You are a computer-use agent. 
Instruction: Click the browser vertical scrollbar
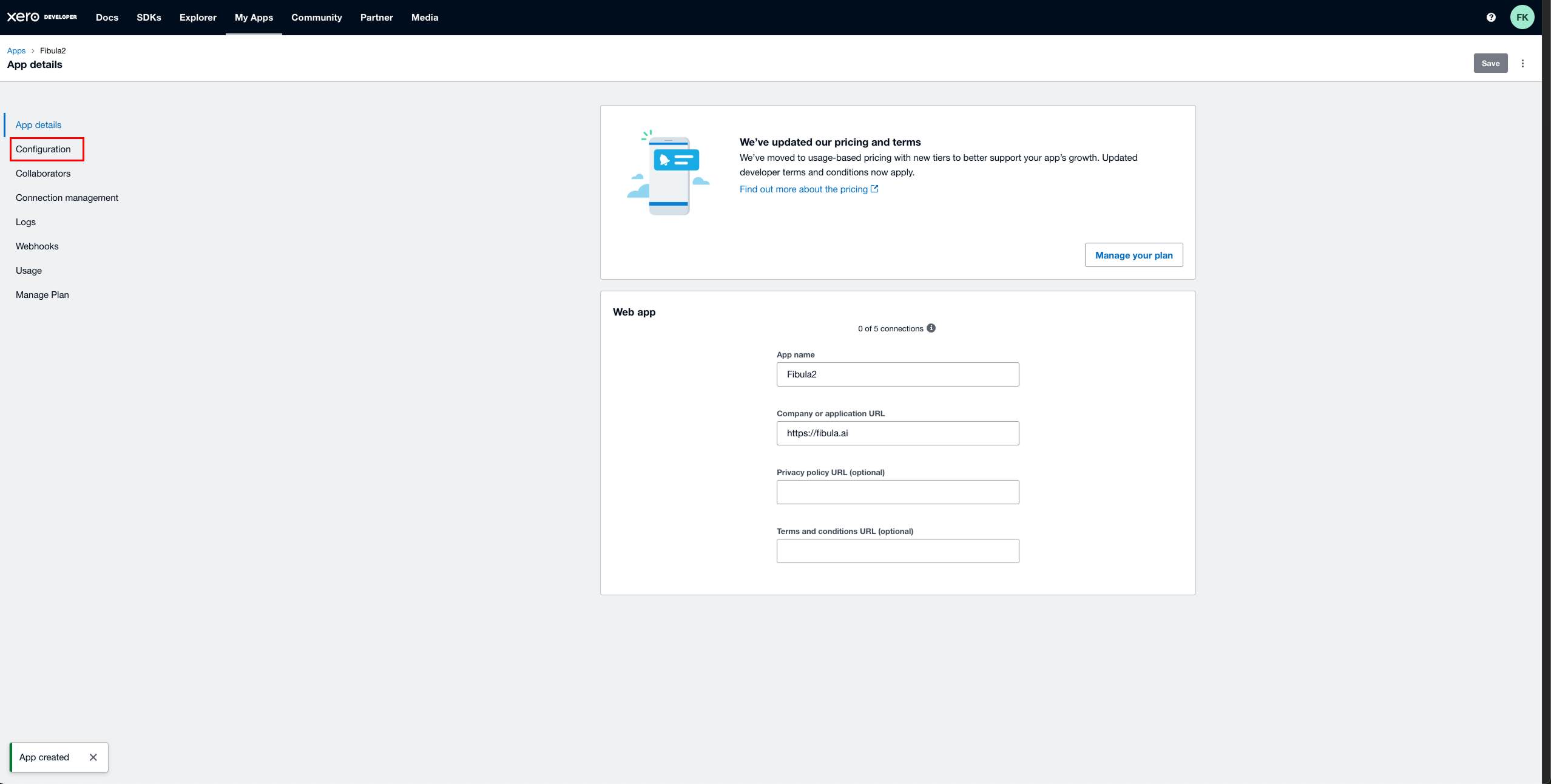[x=1546, y=392]
